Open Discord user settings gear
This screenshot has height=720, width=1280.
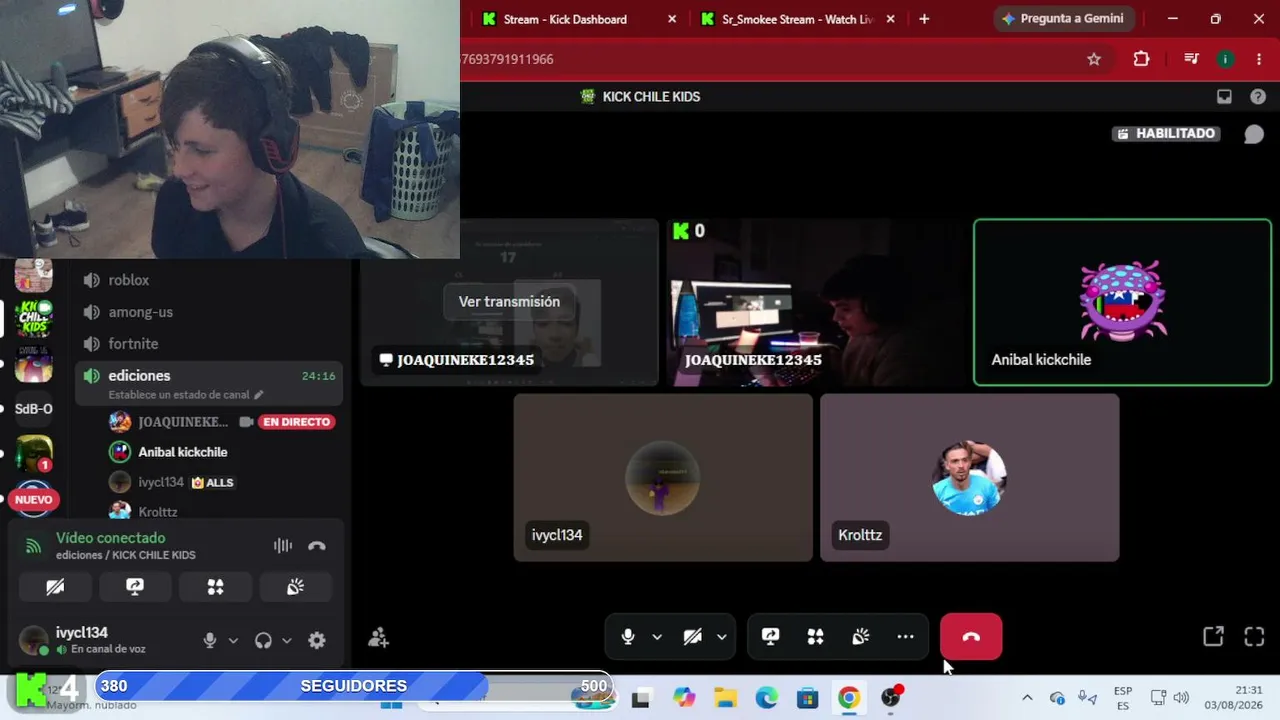[317, 641]
